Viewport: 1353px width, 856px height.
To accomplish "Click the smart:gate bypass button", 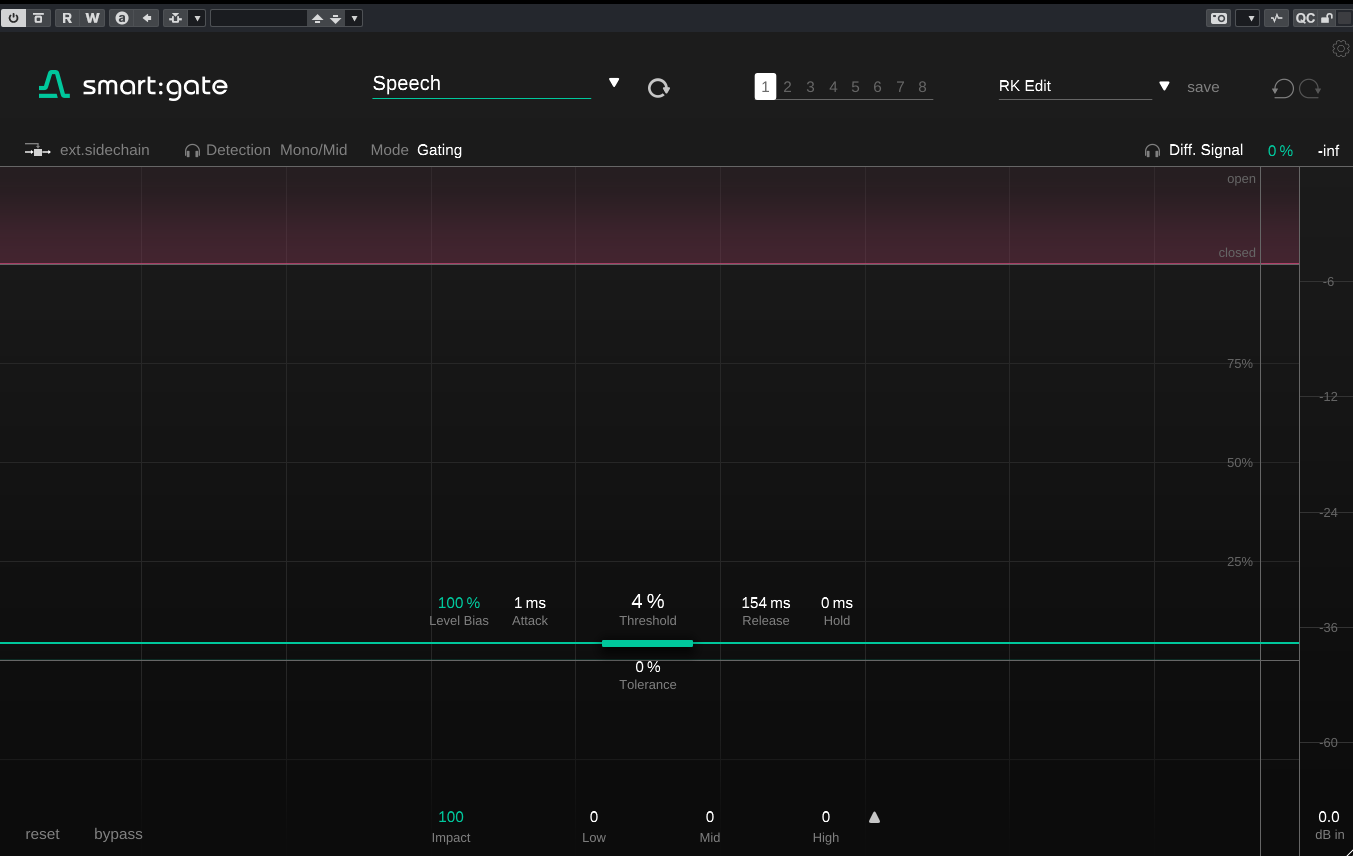I will pyautogui.click(x=118, y=834).
